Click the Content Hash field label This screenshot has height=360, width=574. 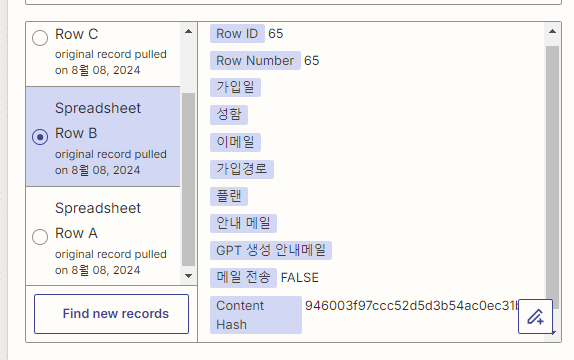pyautogui.click(x=256, y=315)
